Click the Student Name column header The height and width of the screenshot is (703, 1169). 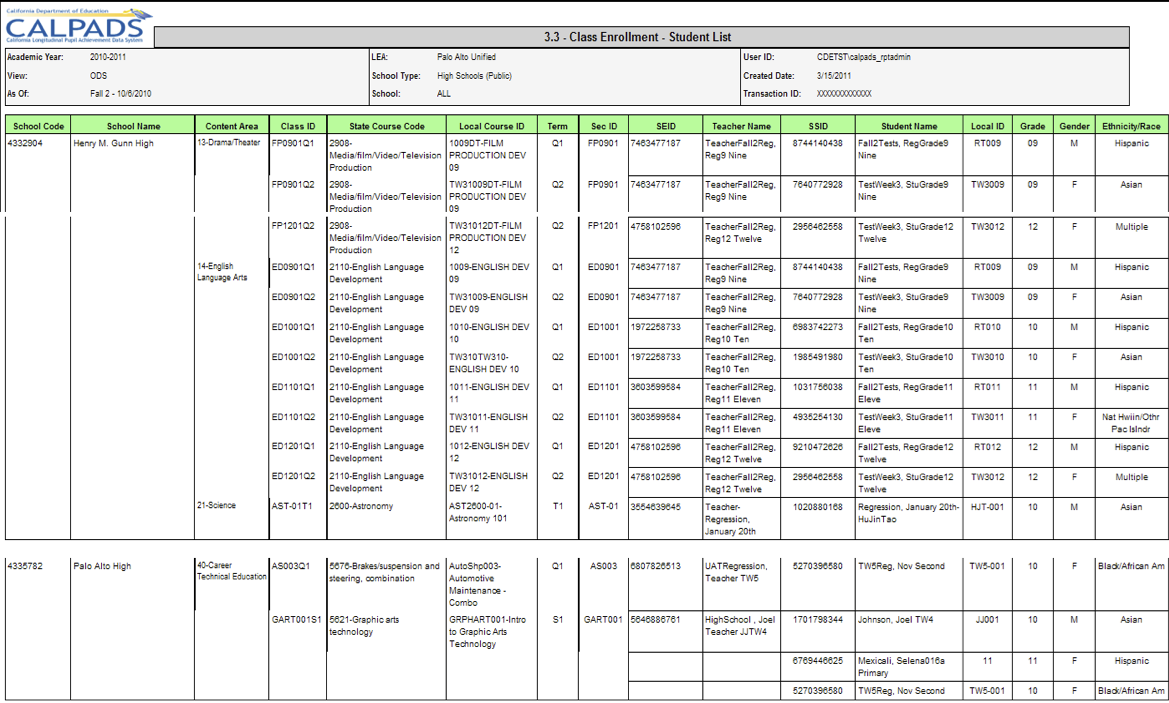909,126
